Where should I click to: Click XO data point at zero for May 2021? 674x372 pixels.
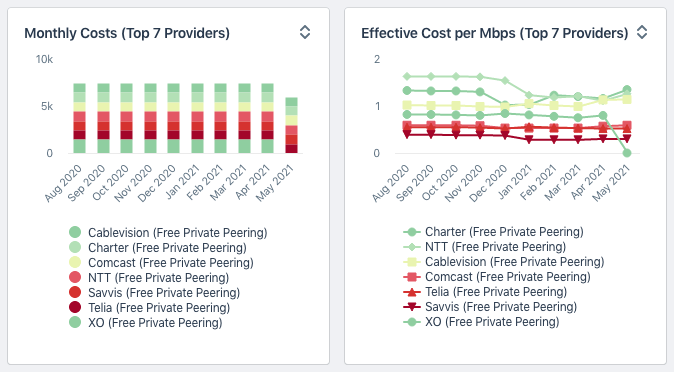pyautogui.click(x=627, y=153)
